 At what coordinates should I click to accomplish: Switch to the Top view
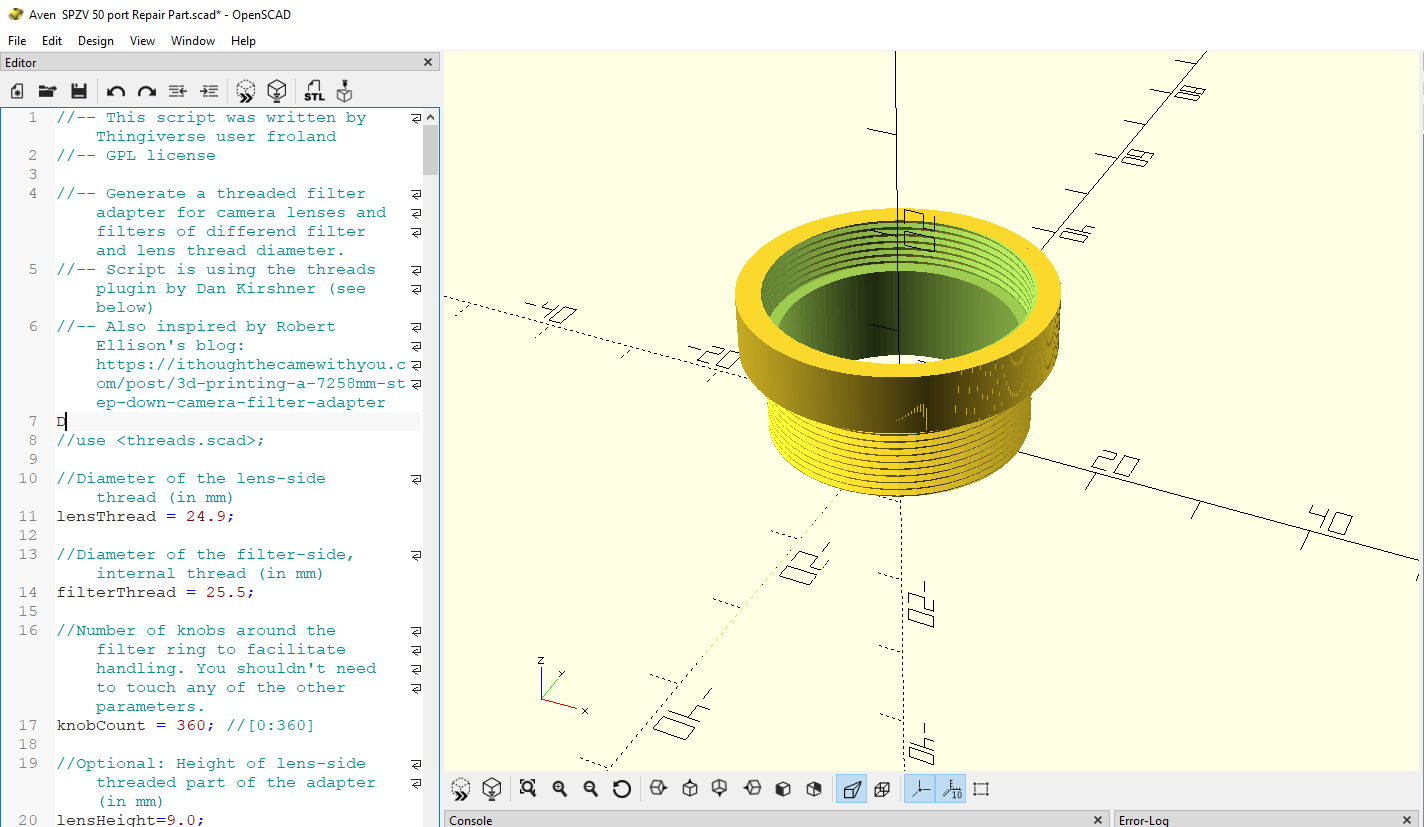tap(689, 789)
